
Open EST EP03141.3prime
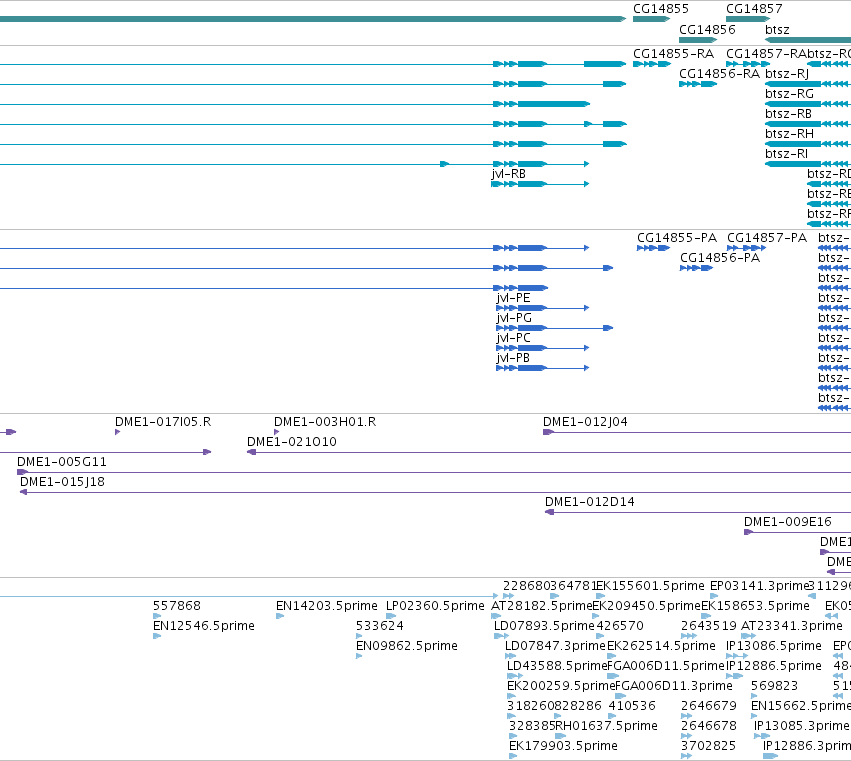pos(759,586)
